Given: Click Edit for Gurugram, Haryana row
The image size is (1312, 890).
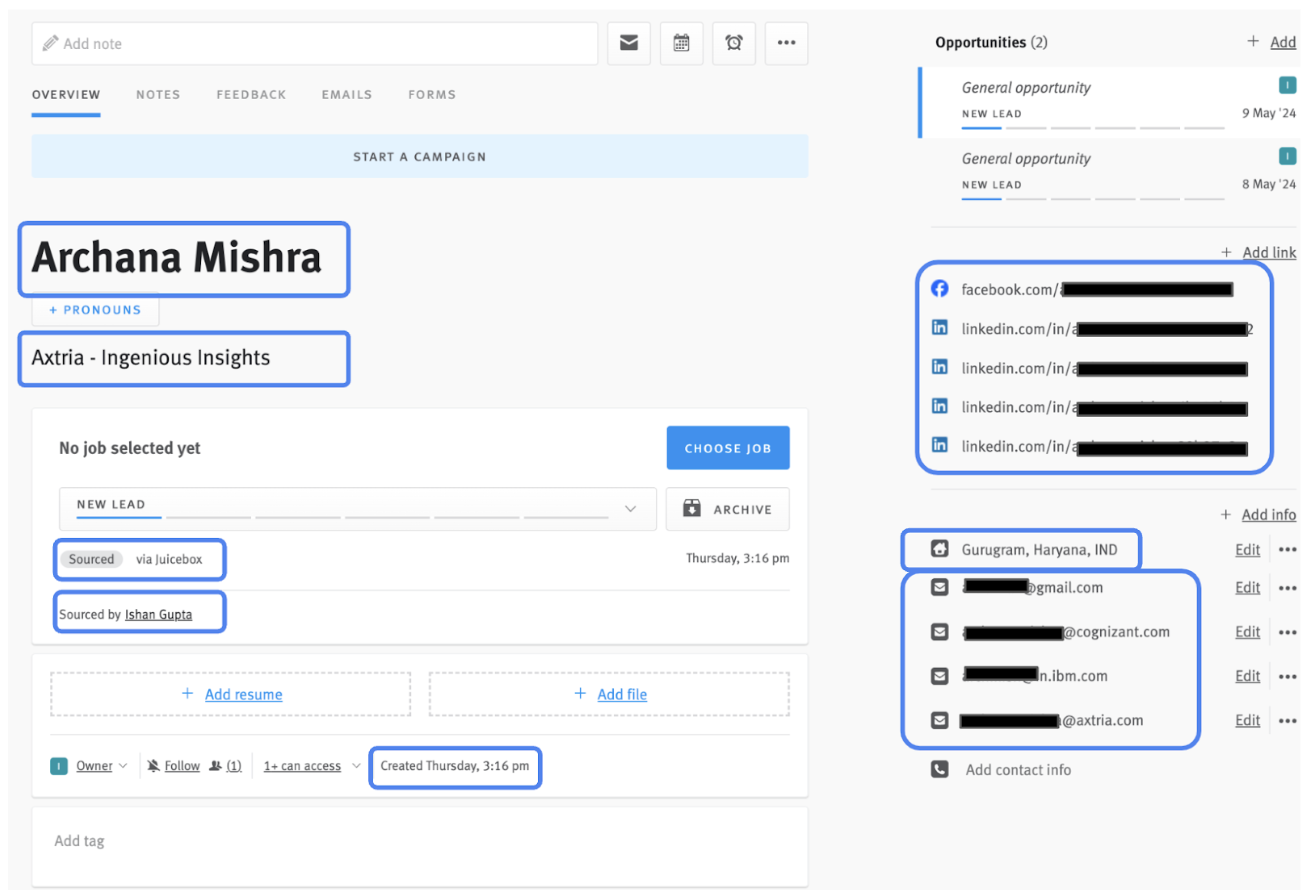Looking at the screenshot, I should (1247, 549).
